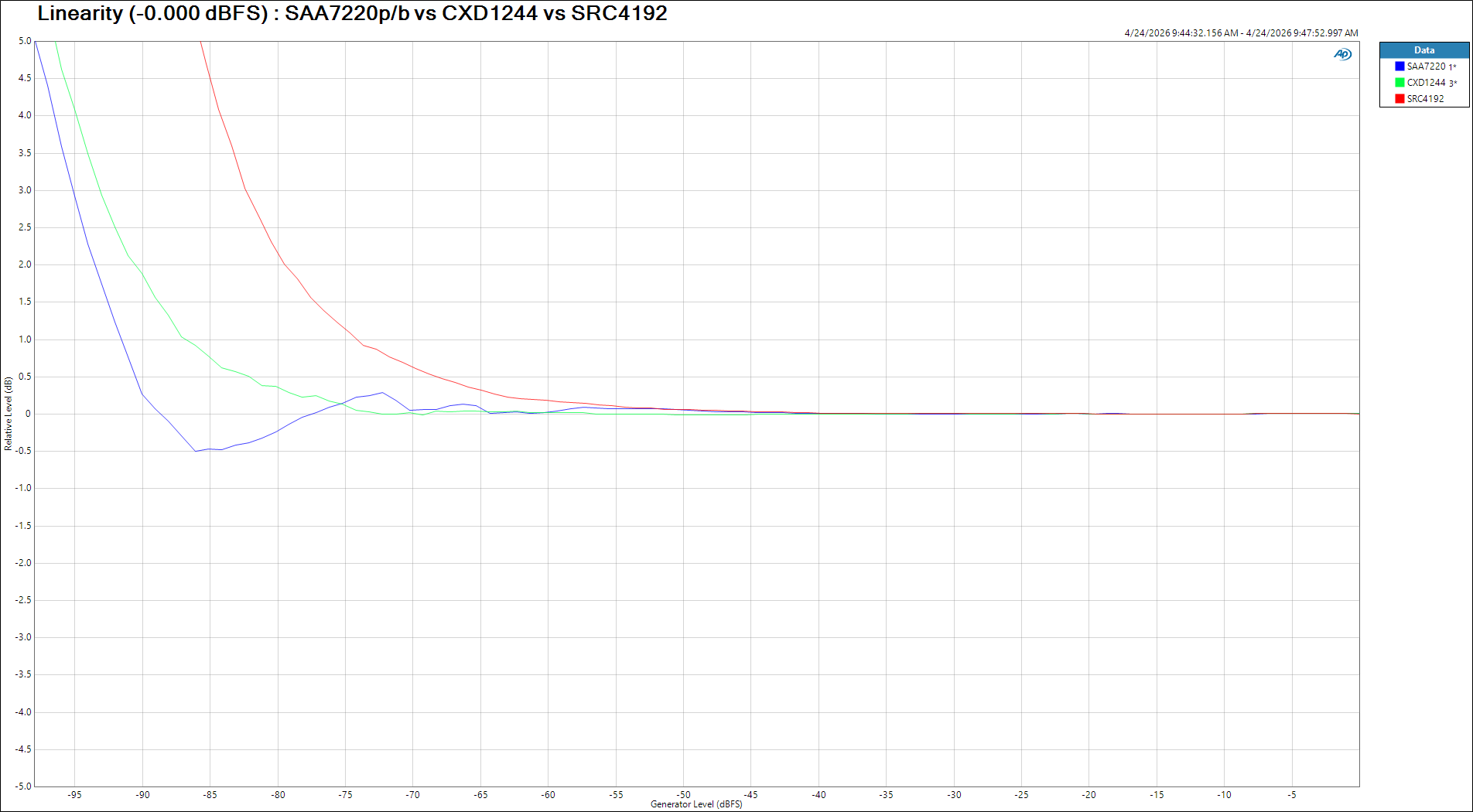The width and height of the screenshot is (1473, 812).
Task: Click the SAA7220 legend label
Action: 1426,67
